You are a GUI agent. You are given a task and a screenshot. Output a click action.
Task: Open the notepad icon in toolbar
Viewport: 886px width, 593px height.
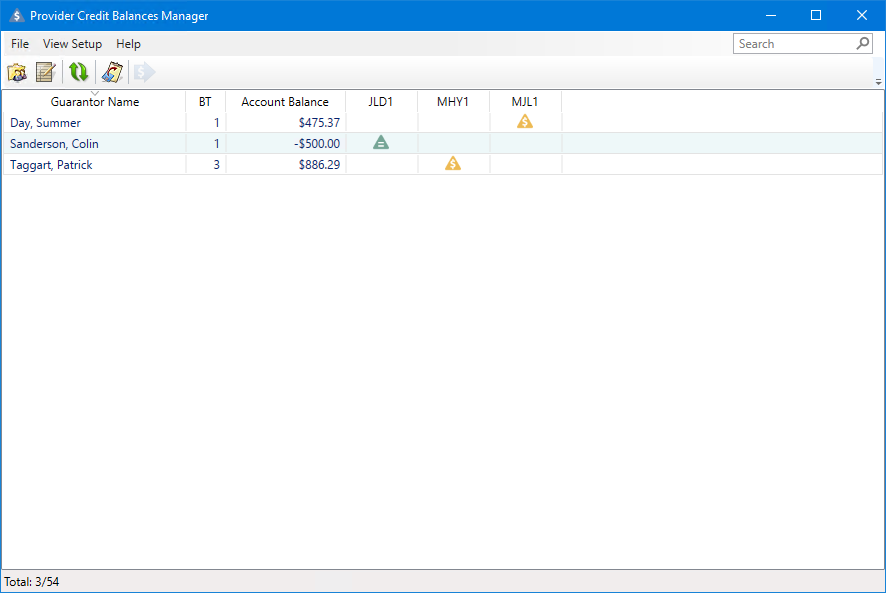coord(45,72)
